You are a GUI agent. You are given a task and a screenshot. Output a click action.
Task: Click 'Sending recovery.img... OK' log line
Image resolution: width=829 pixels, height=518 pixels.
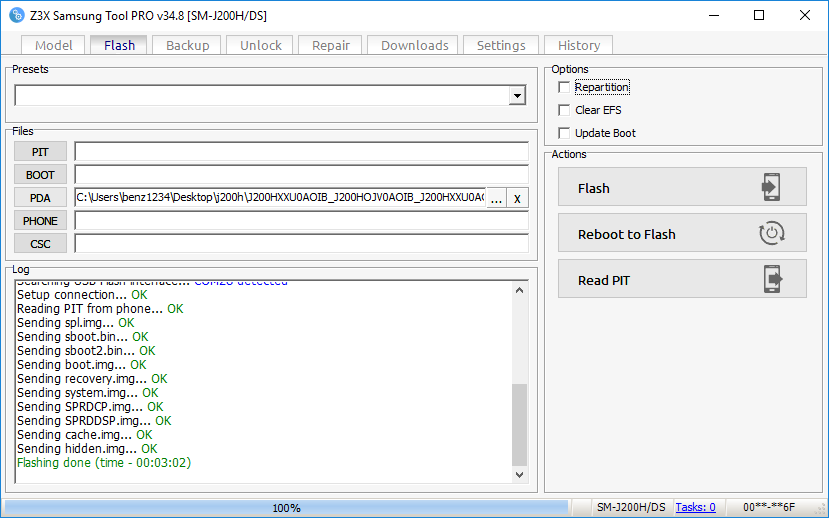pyautogui.click(x=92, y=378)
